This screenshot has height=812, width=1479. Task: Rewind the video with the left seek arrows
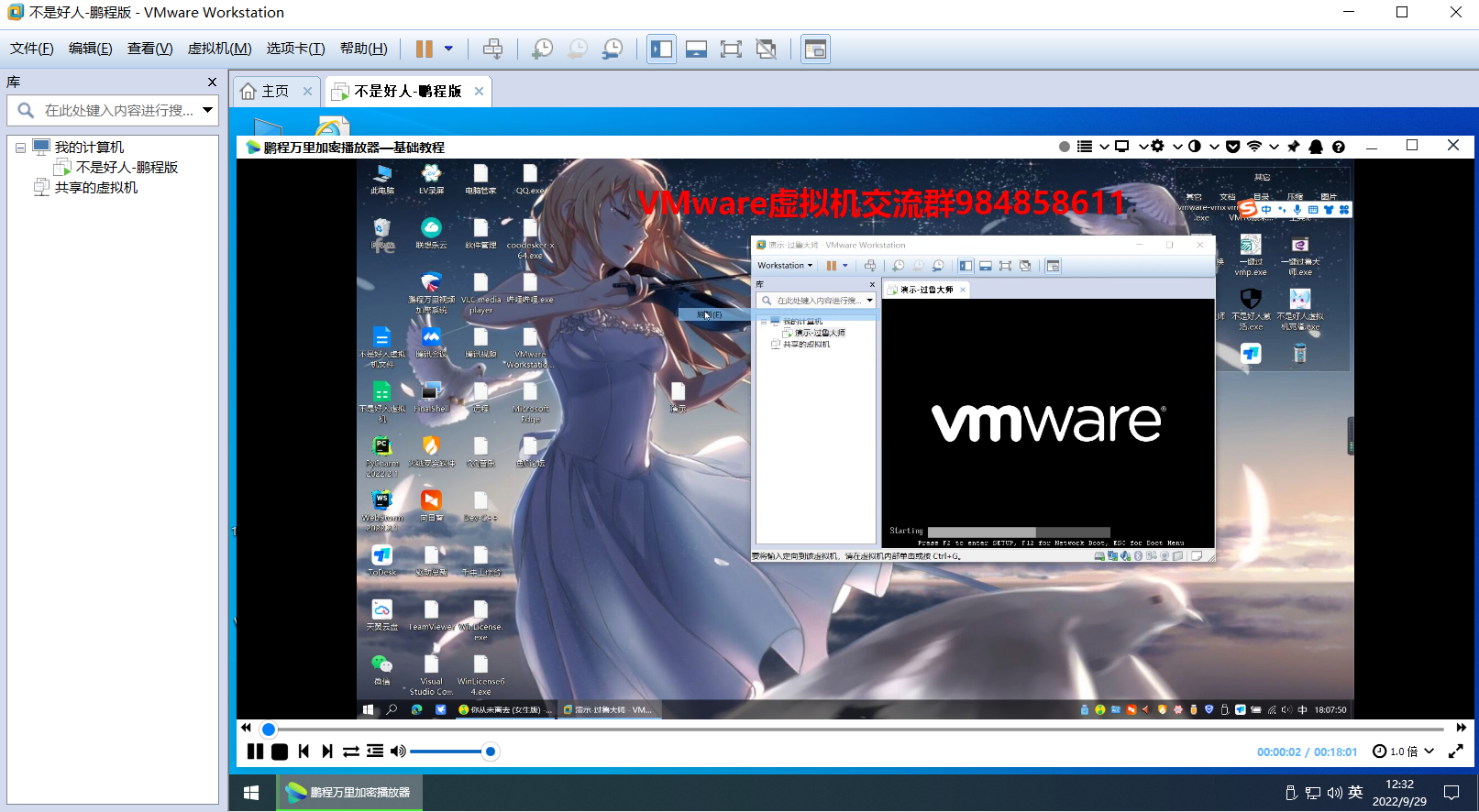tap(246, 728)
